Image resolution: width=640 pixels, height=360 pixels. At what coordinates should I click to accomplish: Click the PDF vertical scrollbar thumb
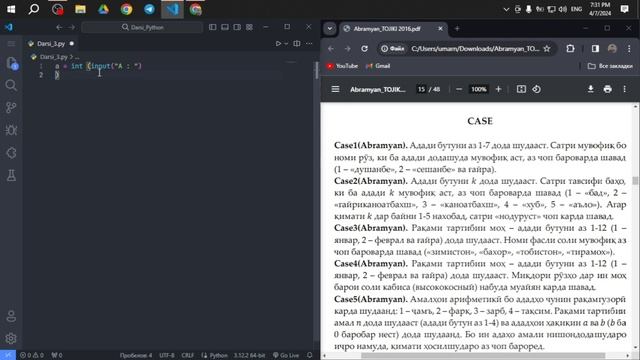[x=635, y=180]
